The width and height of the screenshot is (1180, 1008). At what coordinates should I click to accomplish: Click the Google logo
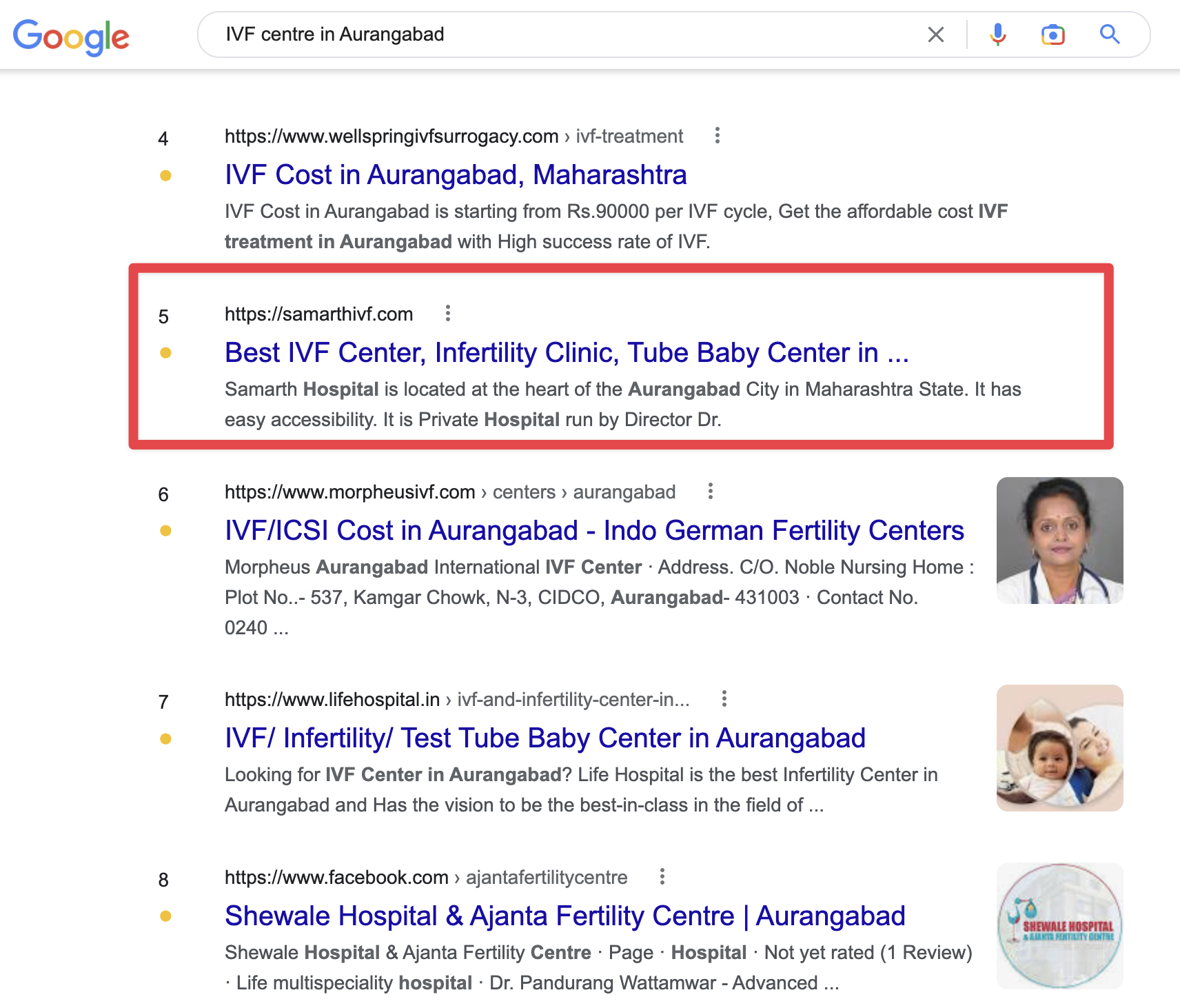[71, 37]
